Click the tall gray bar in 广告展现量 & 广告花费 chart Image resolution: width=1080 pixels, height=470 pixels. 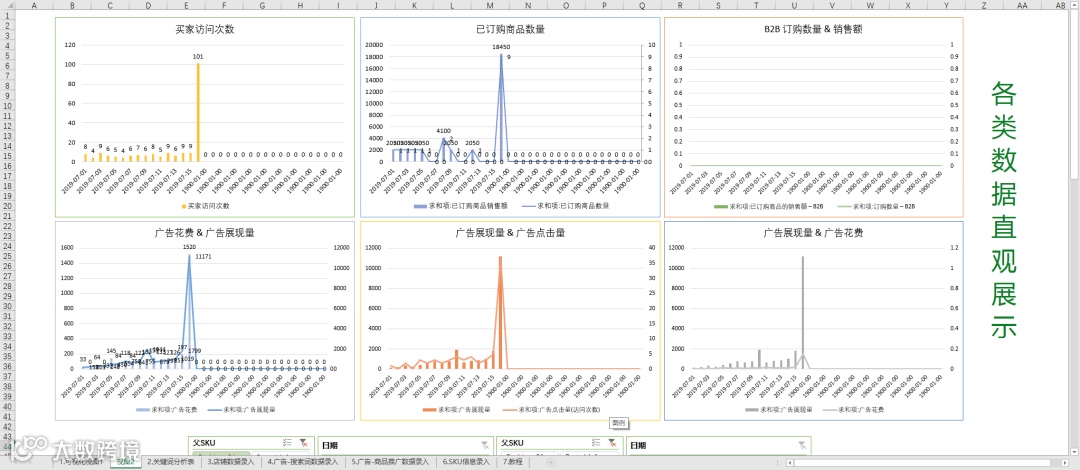(x=802, y=312)
